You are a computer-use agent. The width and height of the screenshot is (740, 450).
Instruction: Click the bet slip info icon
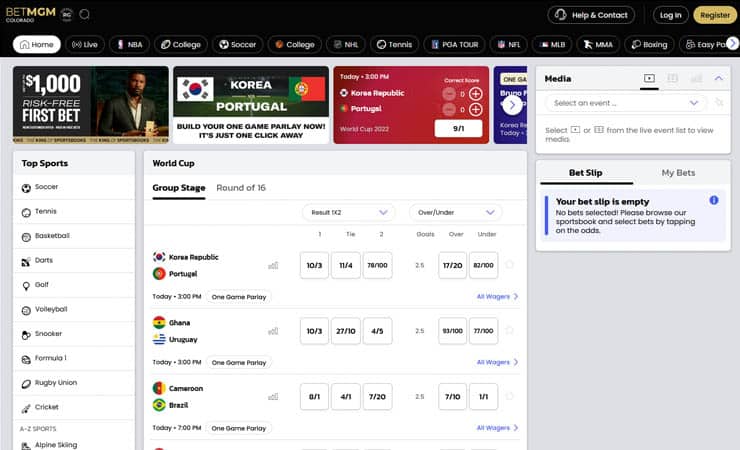coord(714,200)
